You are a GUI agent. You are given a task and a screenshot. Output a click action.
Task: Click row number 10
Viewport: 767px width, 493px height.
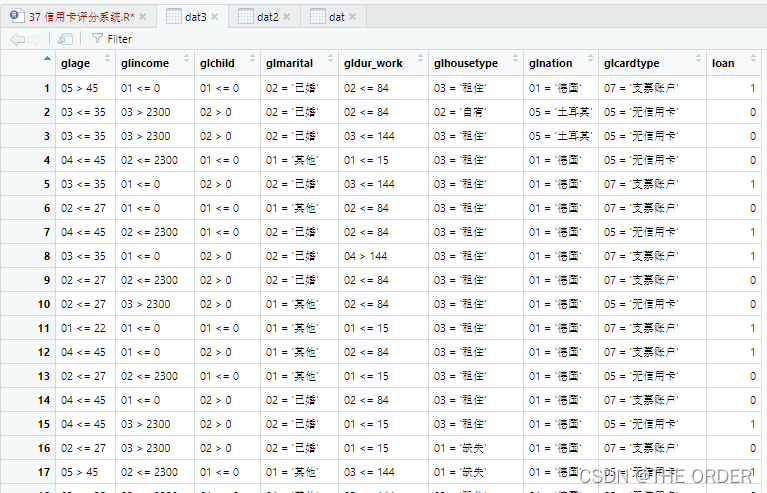pos(44,304)
